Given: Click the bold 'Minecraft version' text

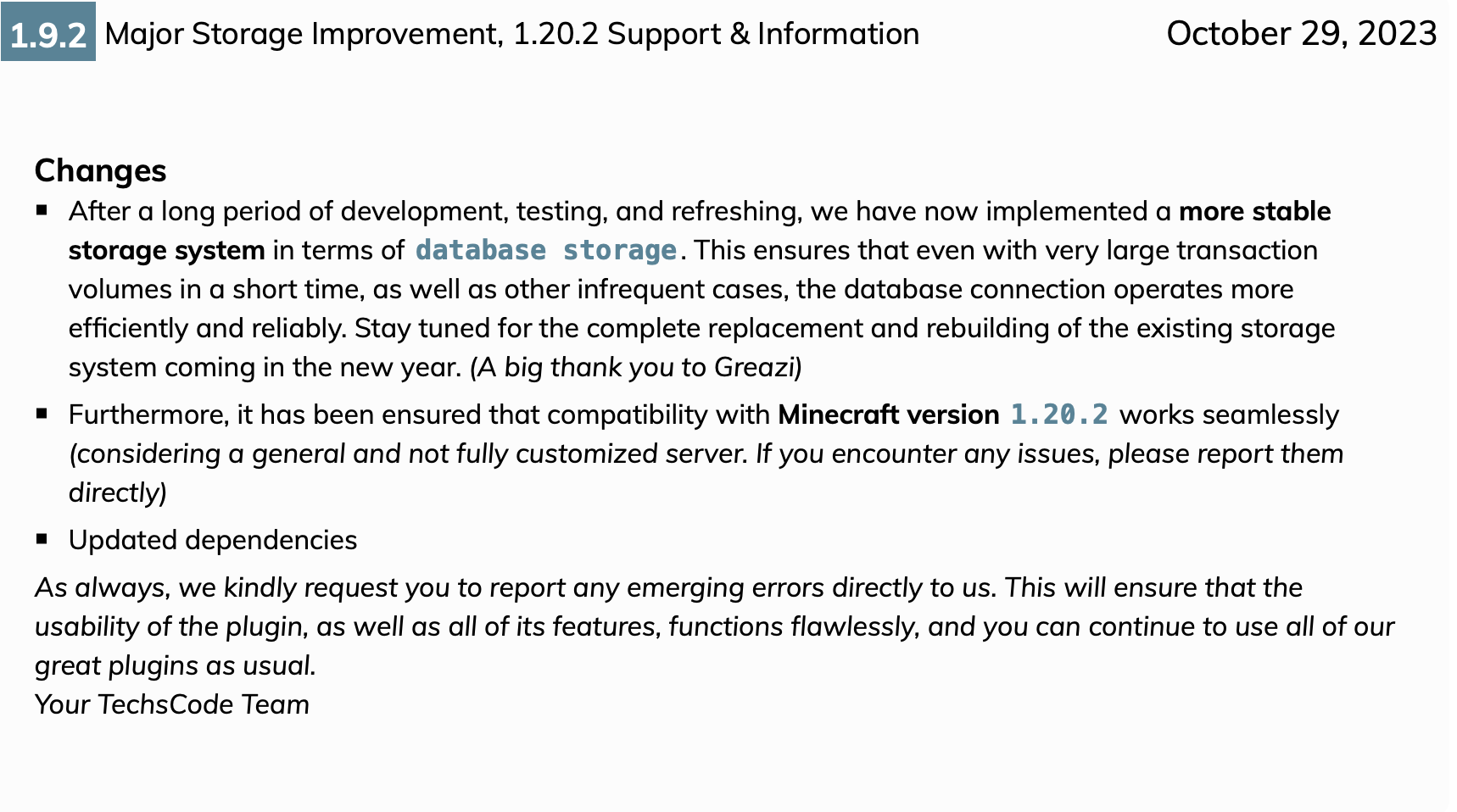Looking at the screenshot, I should 888,414.
